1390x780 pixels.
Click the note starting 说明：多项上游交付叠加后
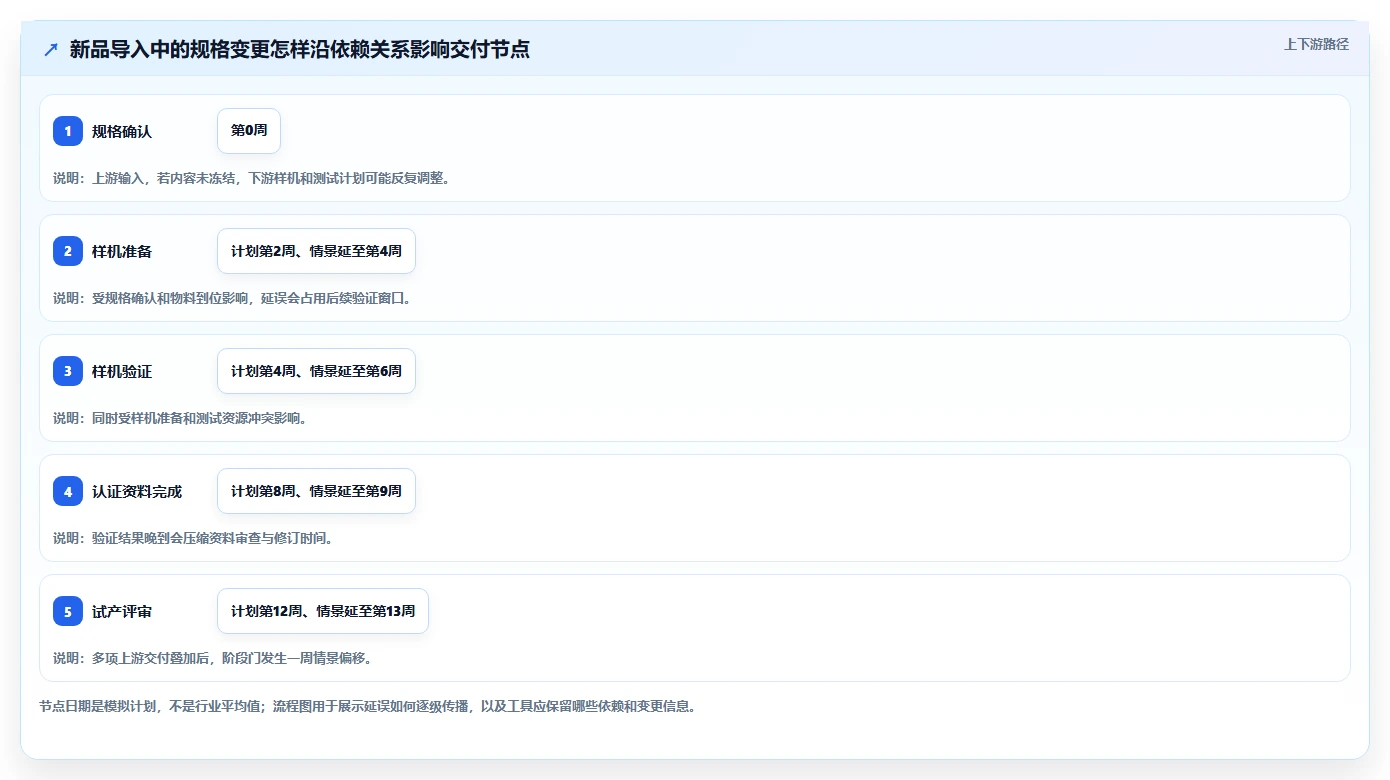pyautogui.click(x=212, y=658)
